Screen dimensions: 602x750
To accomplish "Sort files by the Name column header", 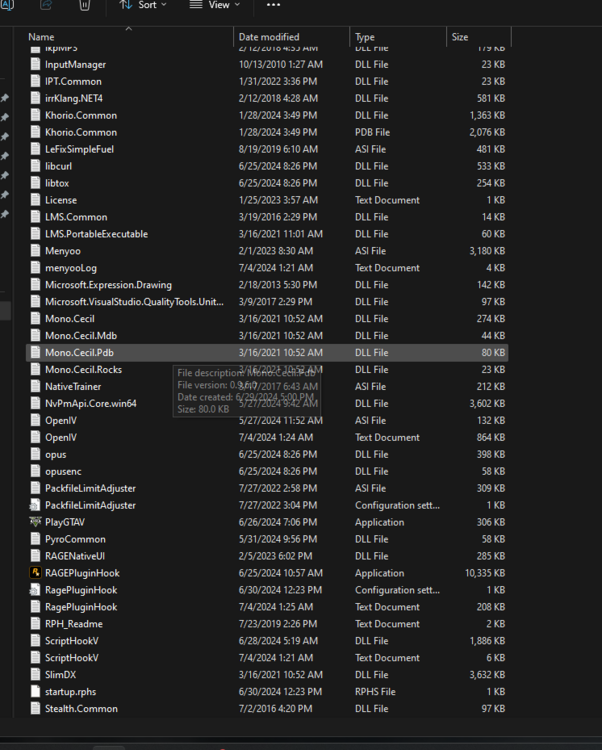I will point(41,37).
